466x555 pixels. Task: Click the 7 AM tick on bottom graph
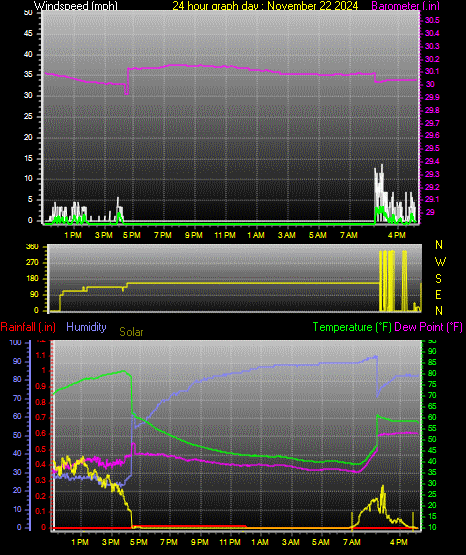click(352, 542)
